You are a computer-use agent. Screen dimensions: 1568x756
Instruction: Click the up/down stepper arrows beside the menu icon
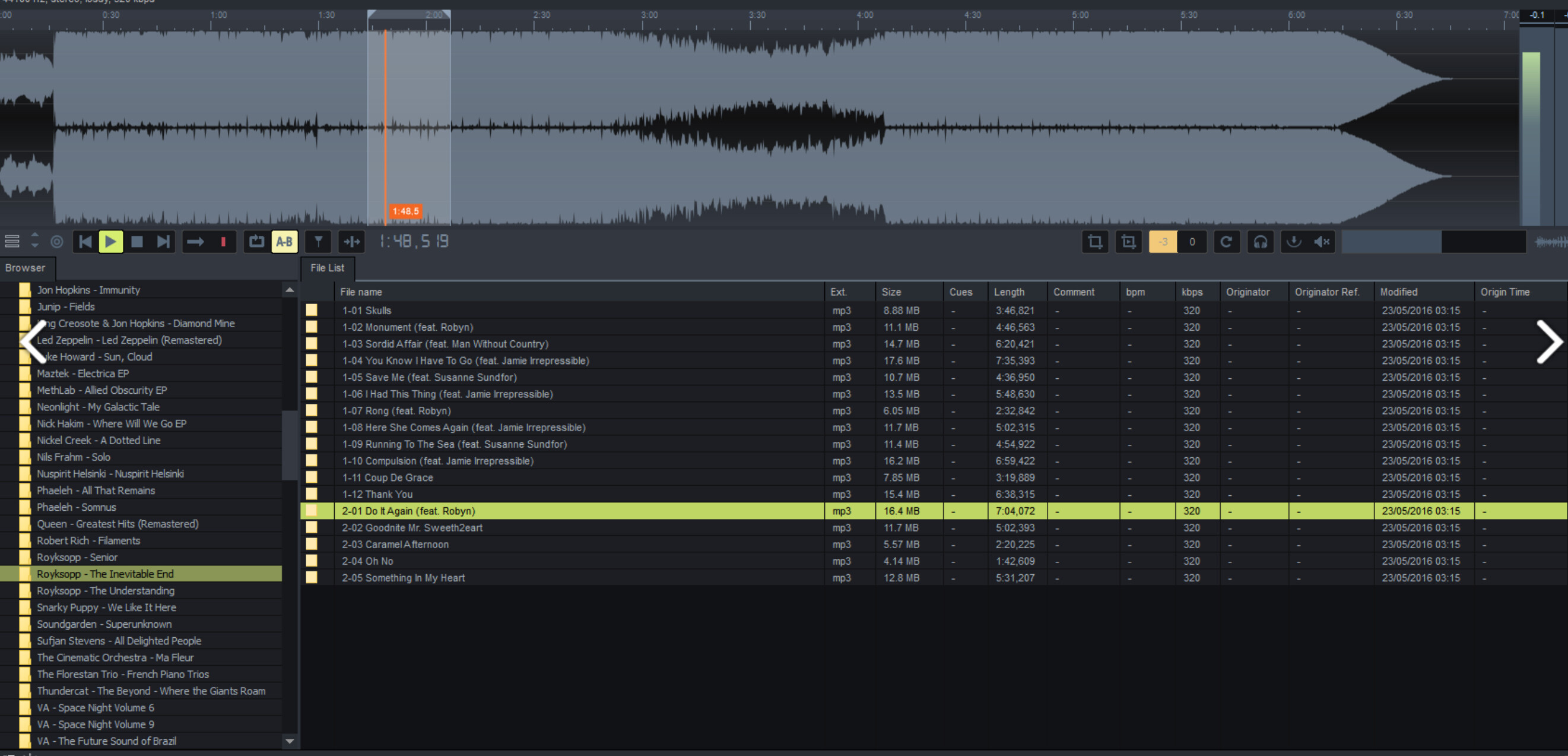coord(34,241)
